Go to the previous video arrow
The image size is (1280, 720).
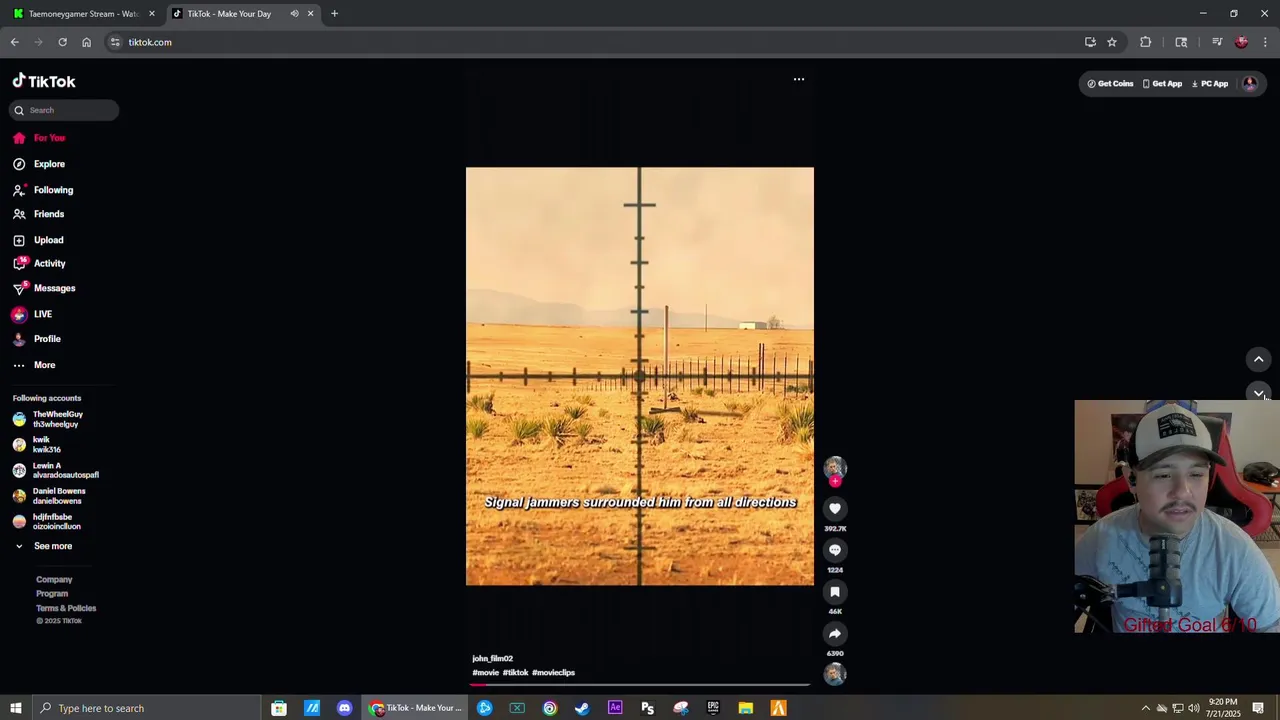coord(1259,359)
